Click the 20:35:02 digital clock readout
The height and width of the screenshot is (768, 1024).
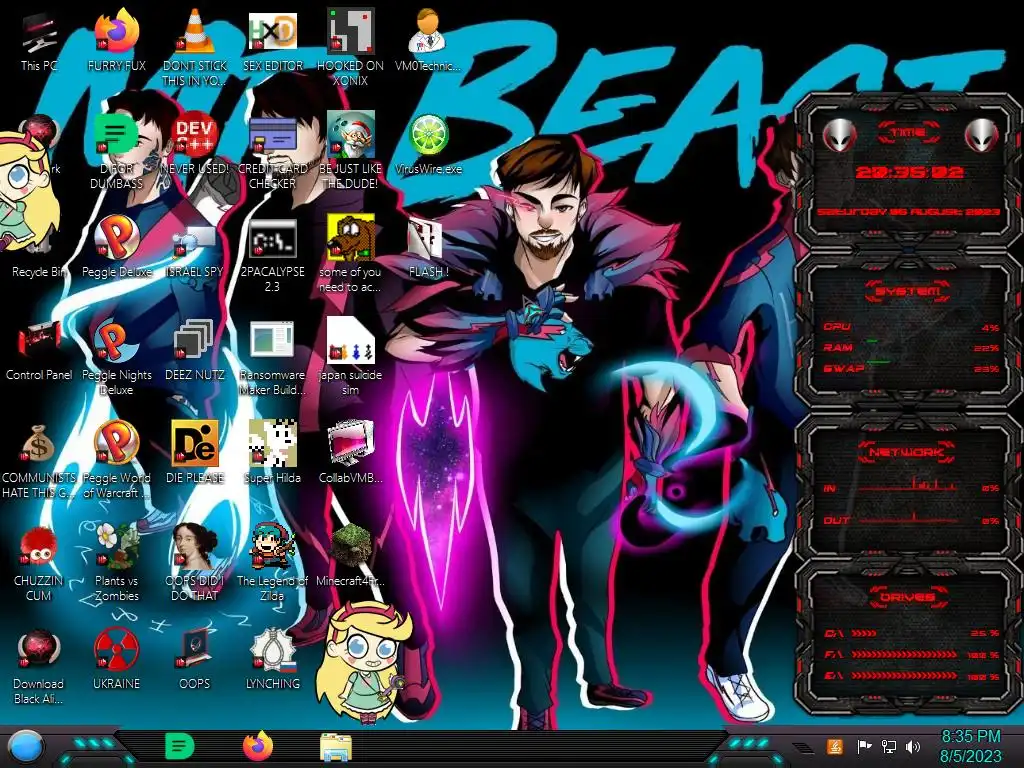[x=909, y=172]
